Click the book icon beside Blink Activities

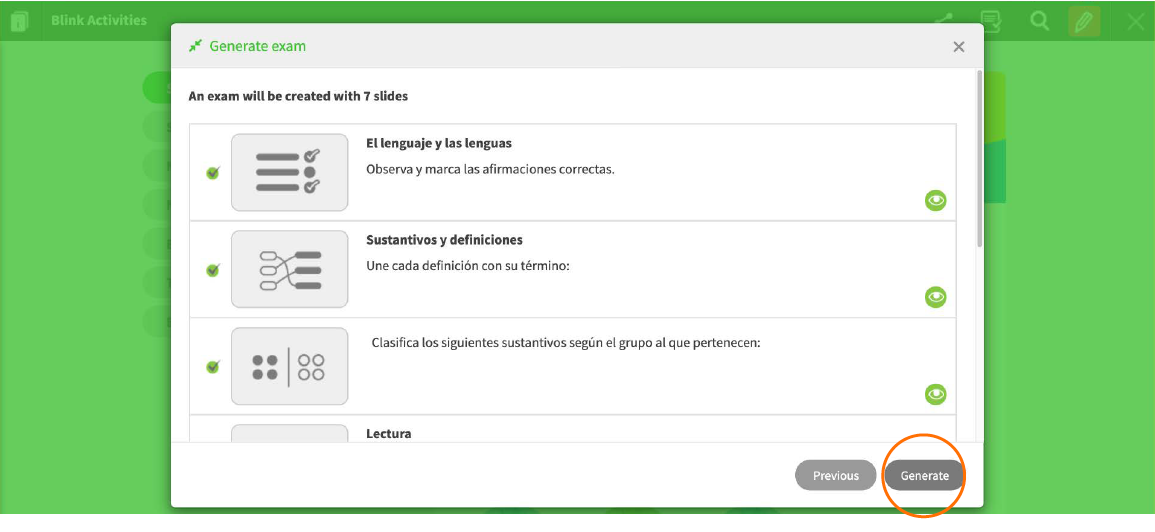click(x=20, y=21)
